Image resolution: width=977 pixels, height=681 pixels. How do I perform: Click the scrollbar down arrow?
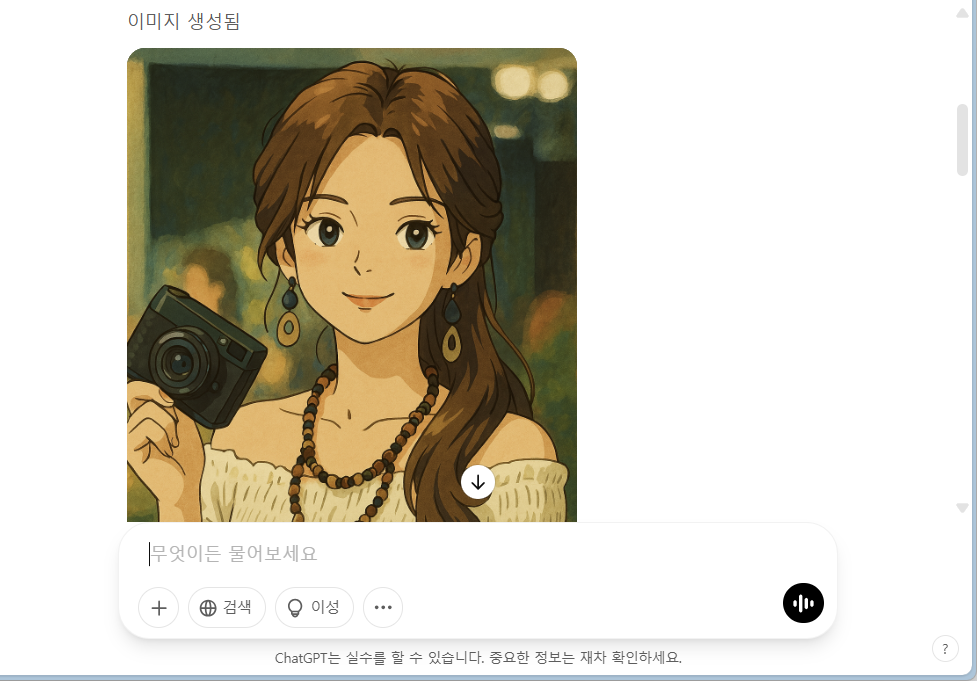962,508
